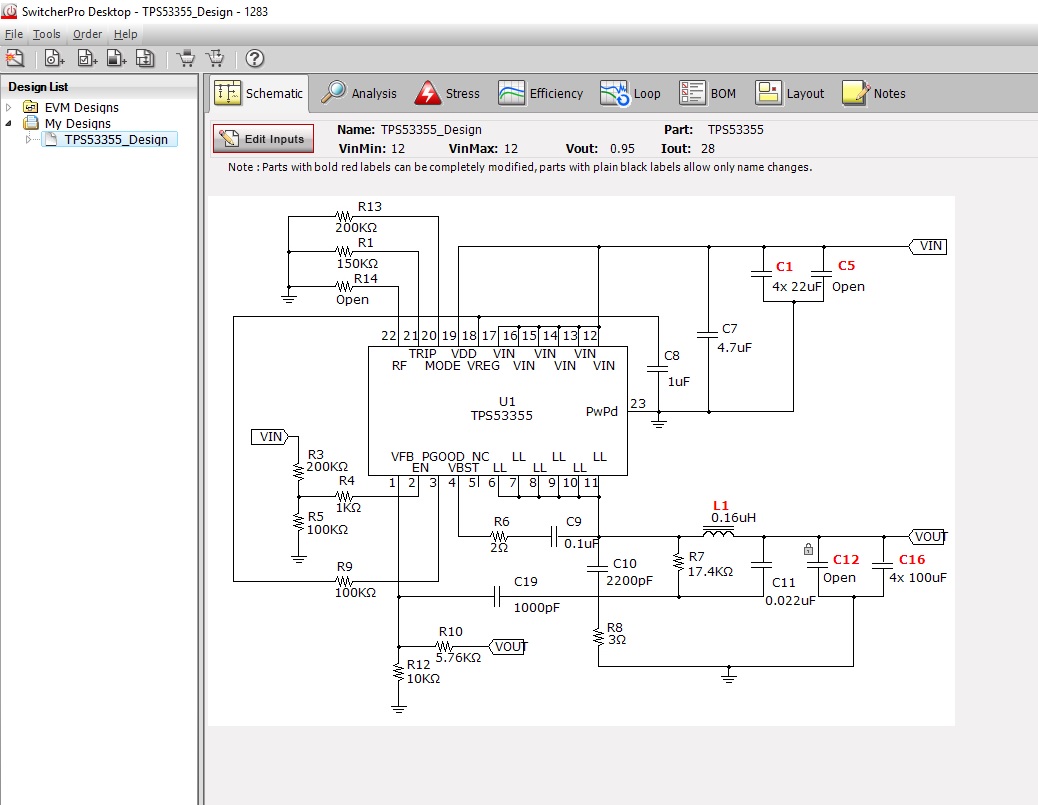Click the red C5 capacitor label
The height and width of the screenshot is (805, 1038).
[846, 265]
